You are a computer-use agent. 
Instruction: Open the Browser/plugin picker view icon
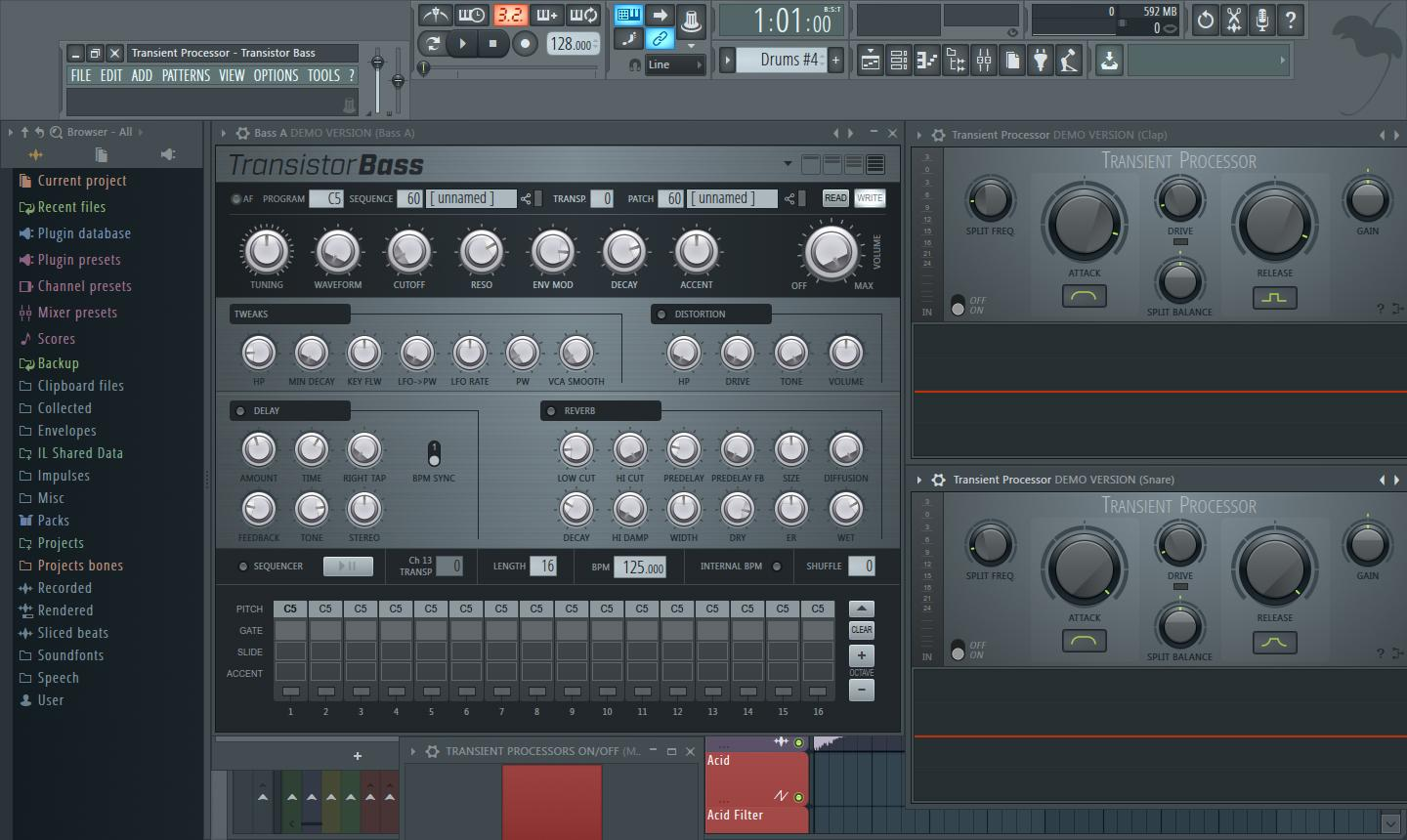pos(956,61)
